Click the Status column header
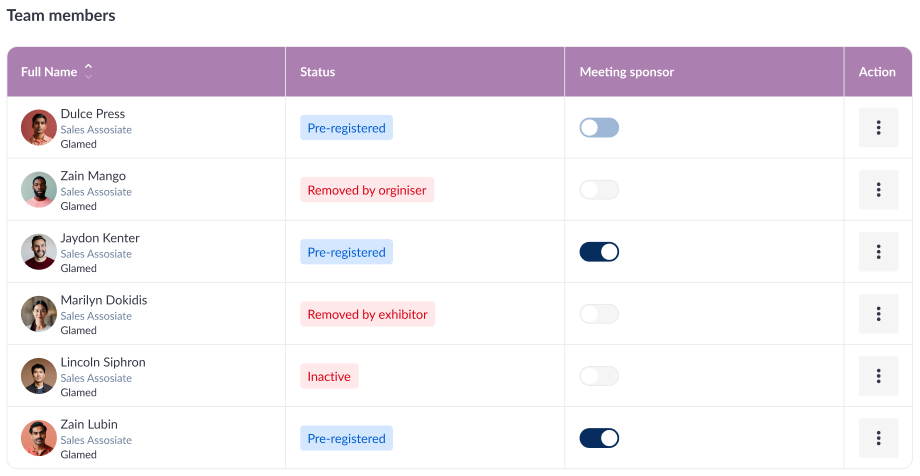 (x=317, y=72)
